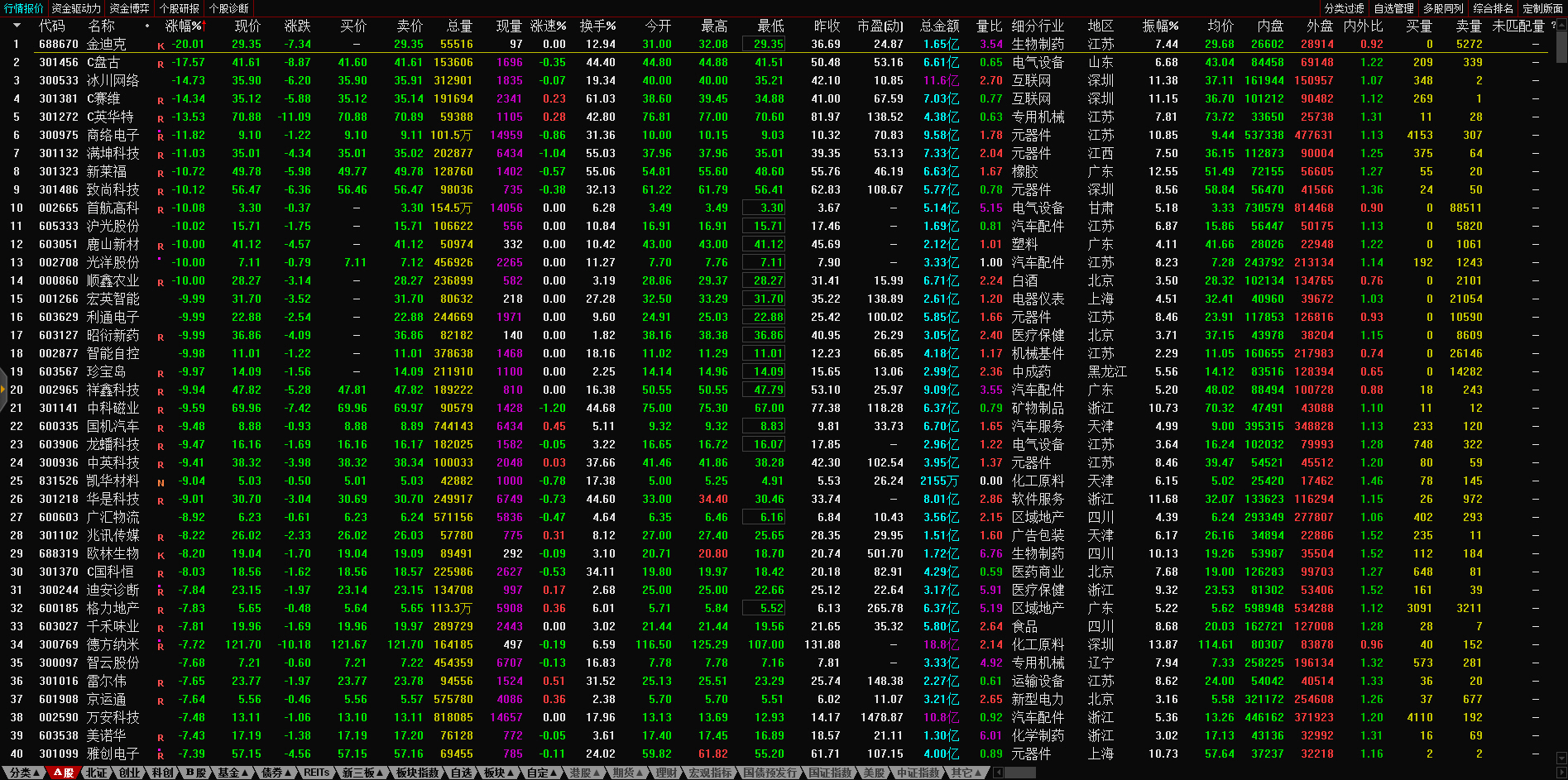
Task: Expand the 基金 category dropdown tab
Action: (233, 773)
